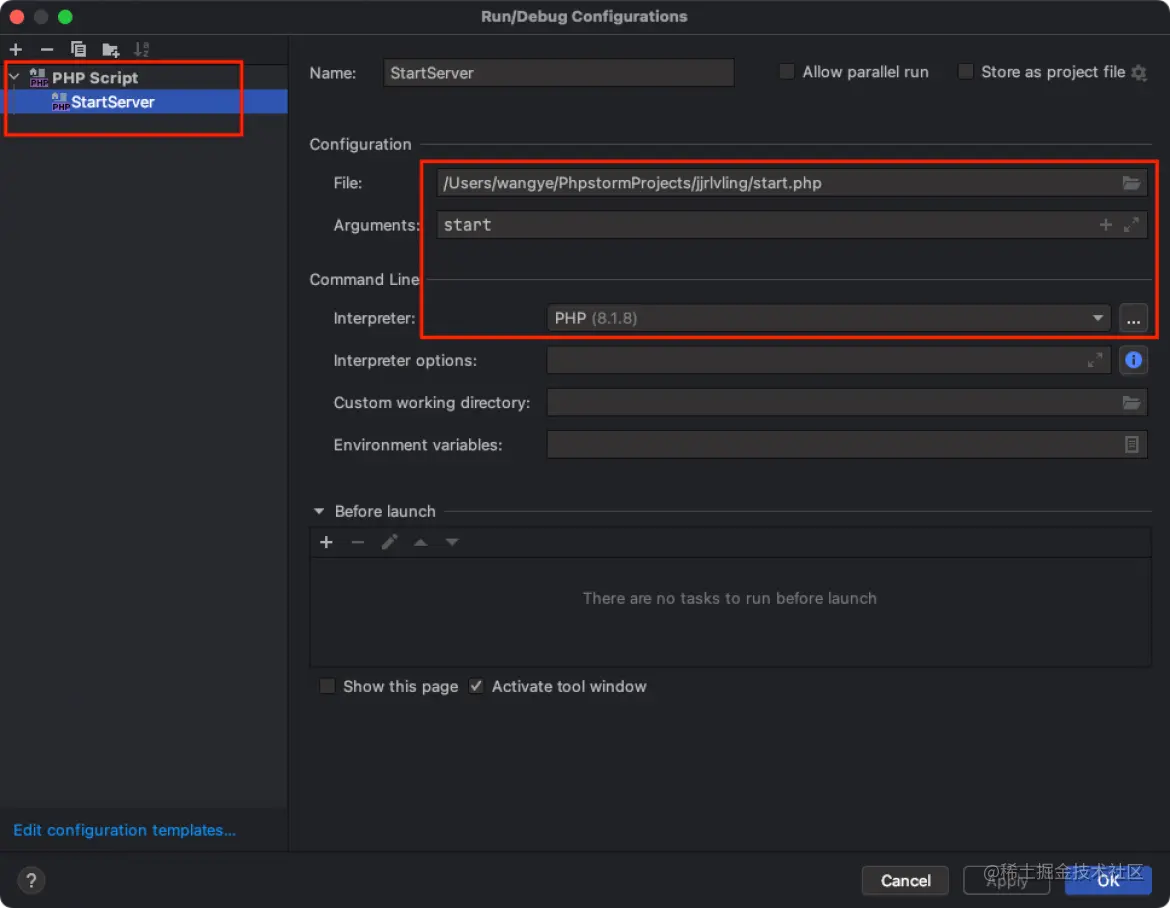
Task: Enable Allow parallel run checkbox
Action: (786, 72)
